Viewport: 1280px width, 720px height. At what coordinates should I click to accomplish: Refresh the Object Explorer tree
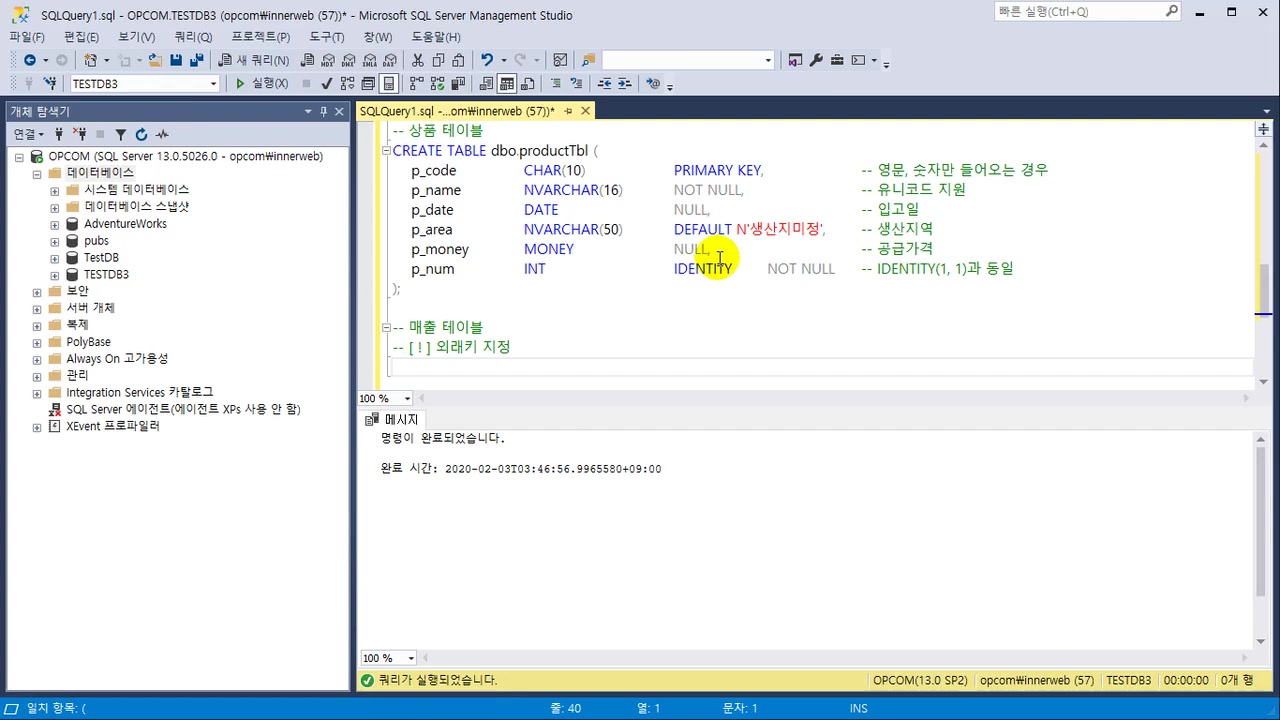(141, 134)
